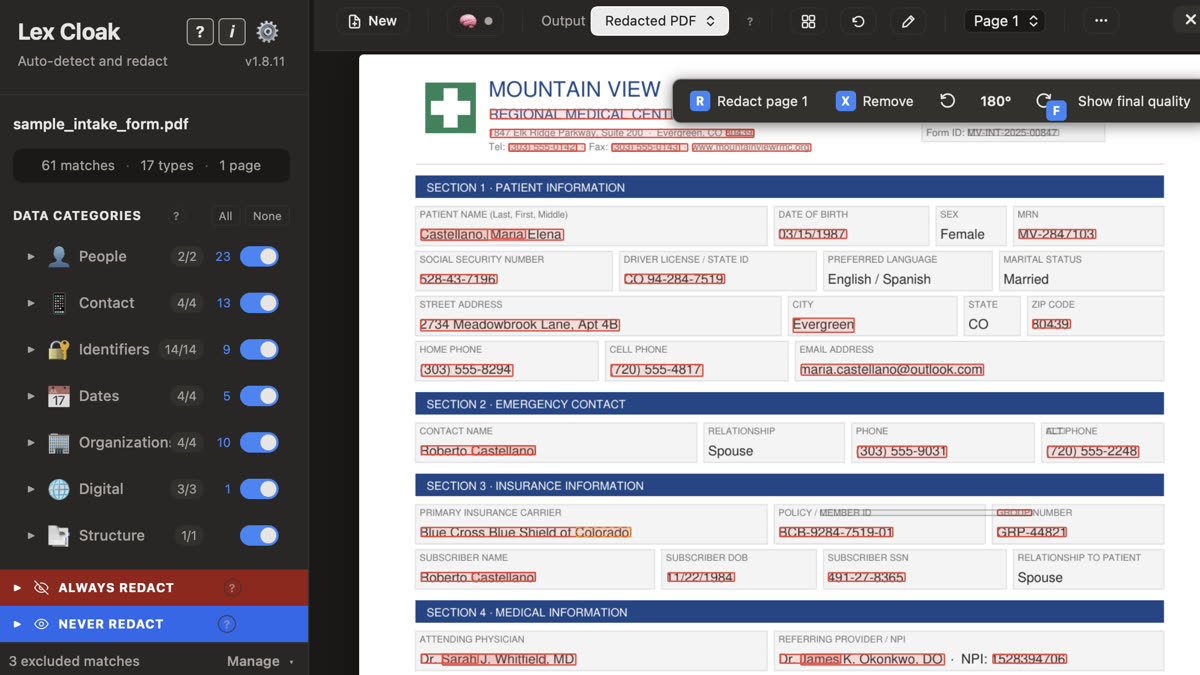Click redacted cell phone (720) 555-4817

(657, 370)
